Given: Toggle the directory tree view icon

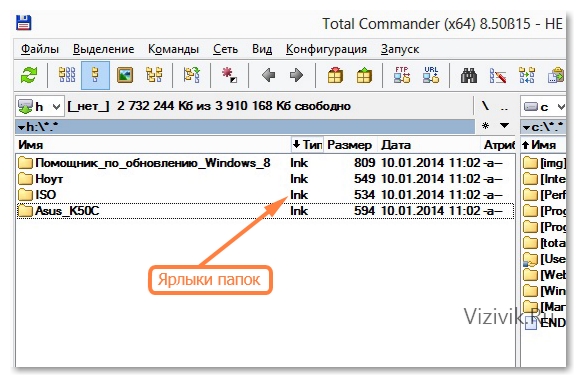Looking at the screenshot, I should 154,75.
